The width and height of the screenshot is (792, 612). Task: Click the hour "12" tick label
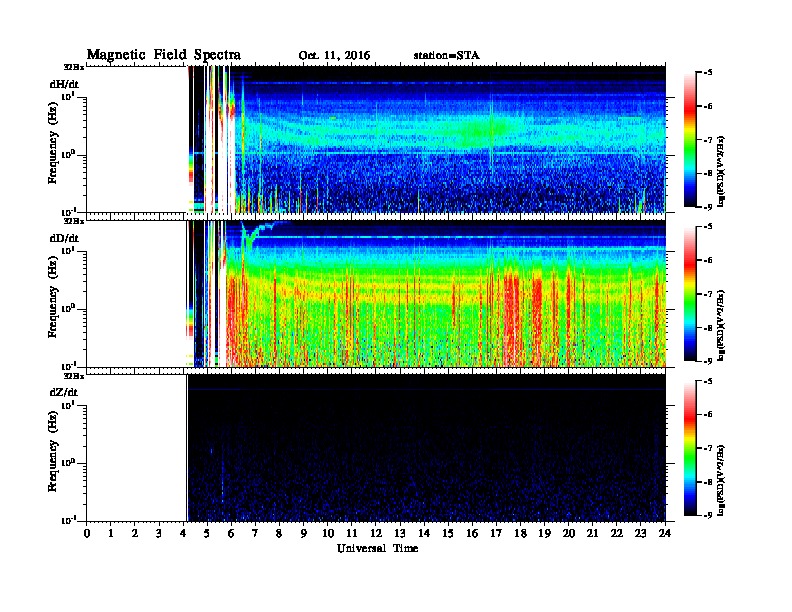[x=376, y=533]
